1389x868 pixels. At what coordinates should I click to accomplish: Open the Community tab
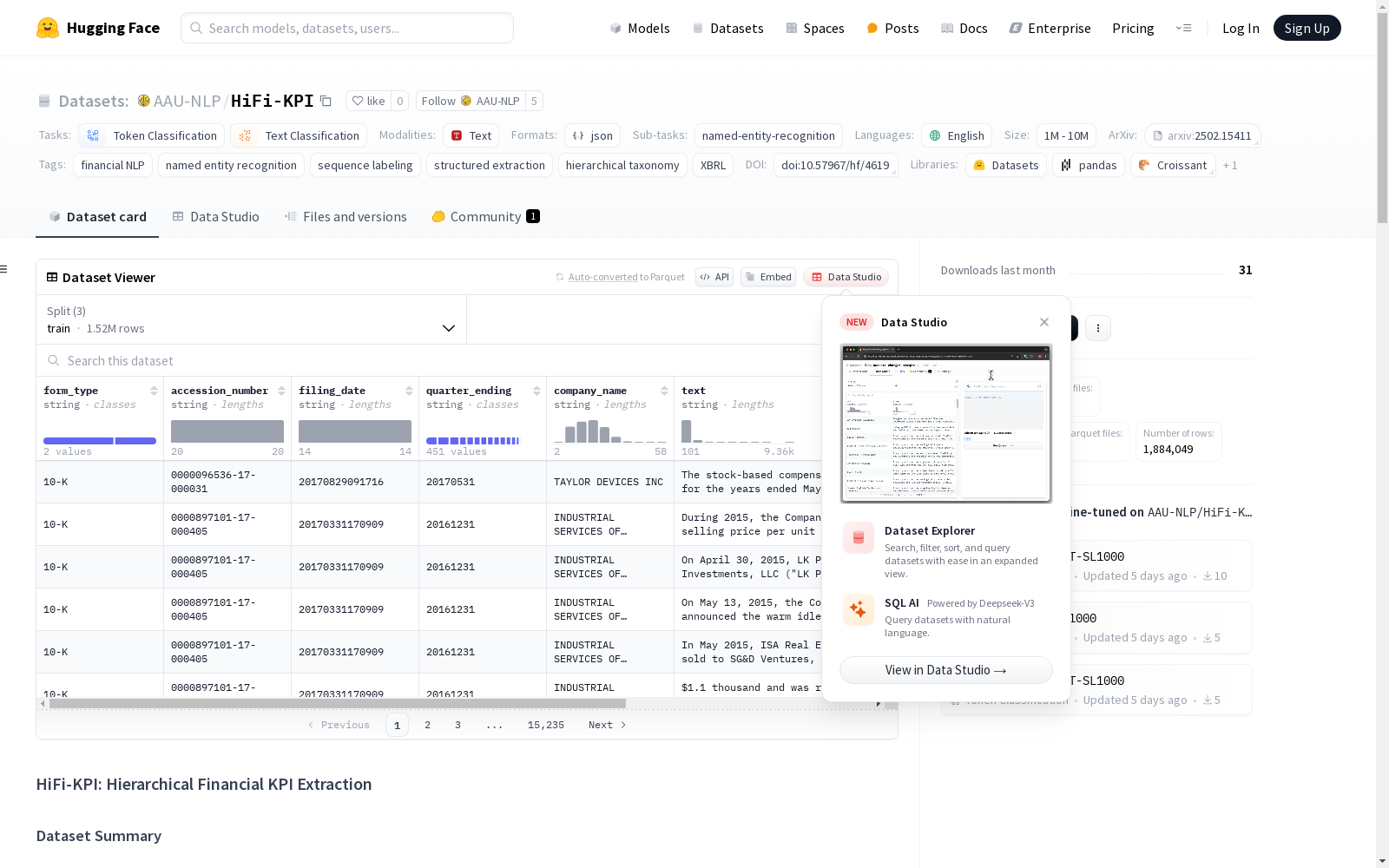485,217
